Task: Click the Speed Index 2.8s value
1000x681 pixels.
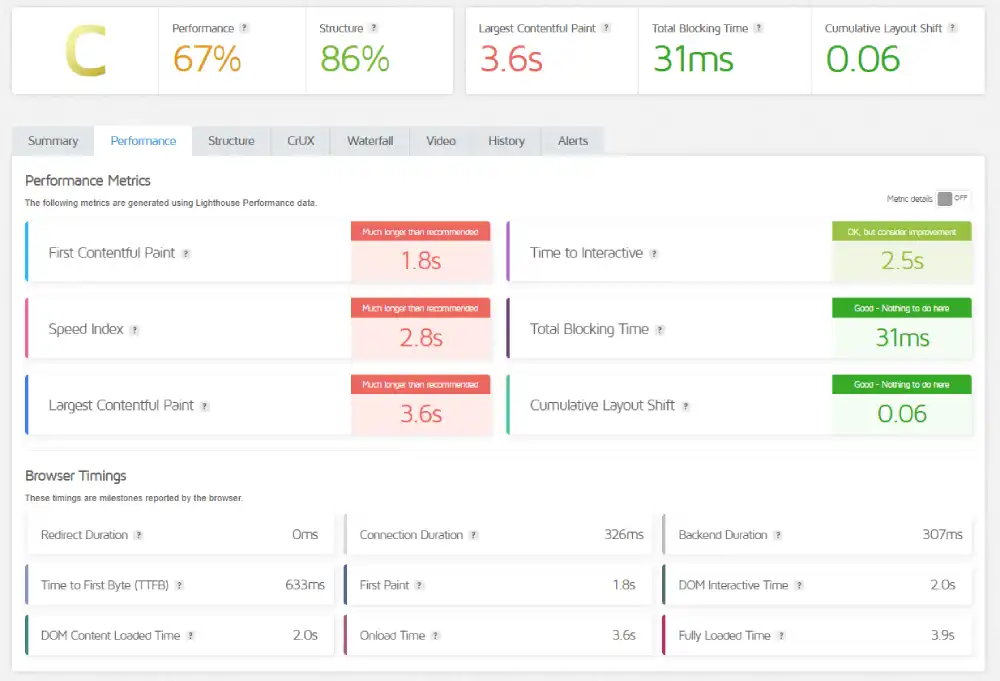Action: [x=421, y=337]
